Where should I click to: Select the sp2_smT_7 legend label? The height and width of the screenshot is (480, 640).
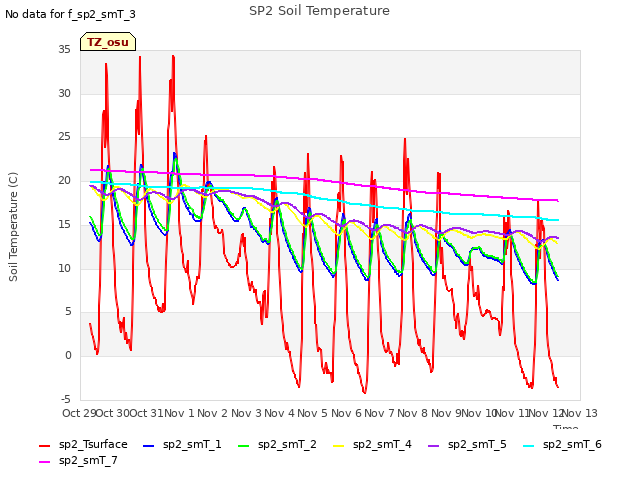88,460
